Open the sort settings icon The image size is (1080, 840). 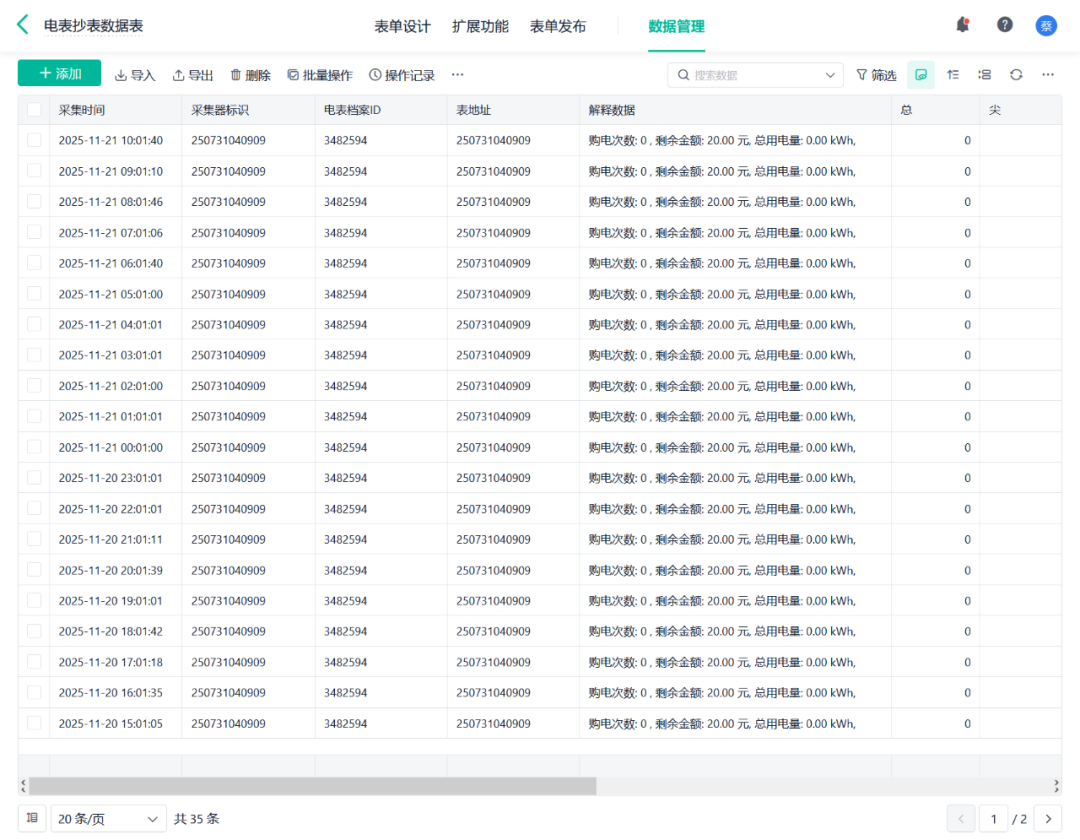pyautogui.click(x=953, y=74)
